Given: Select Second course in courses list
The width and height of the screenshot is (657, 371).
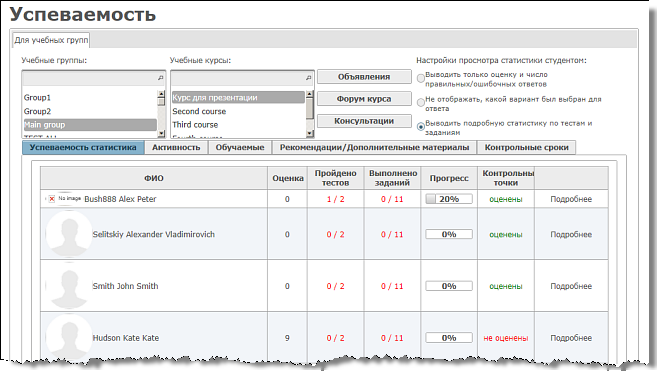Looking at the screenshot, I should click(238, 112).
